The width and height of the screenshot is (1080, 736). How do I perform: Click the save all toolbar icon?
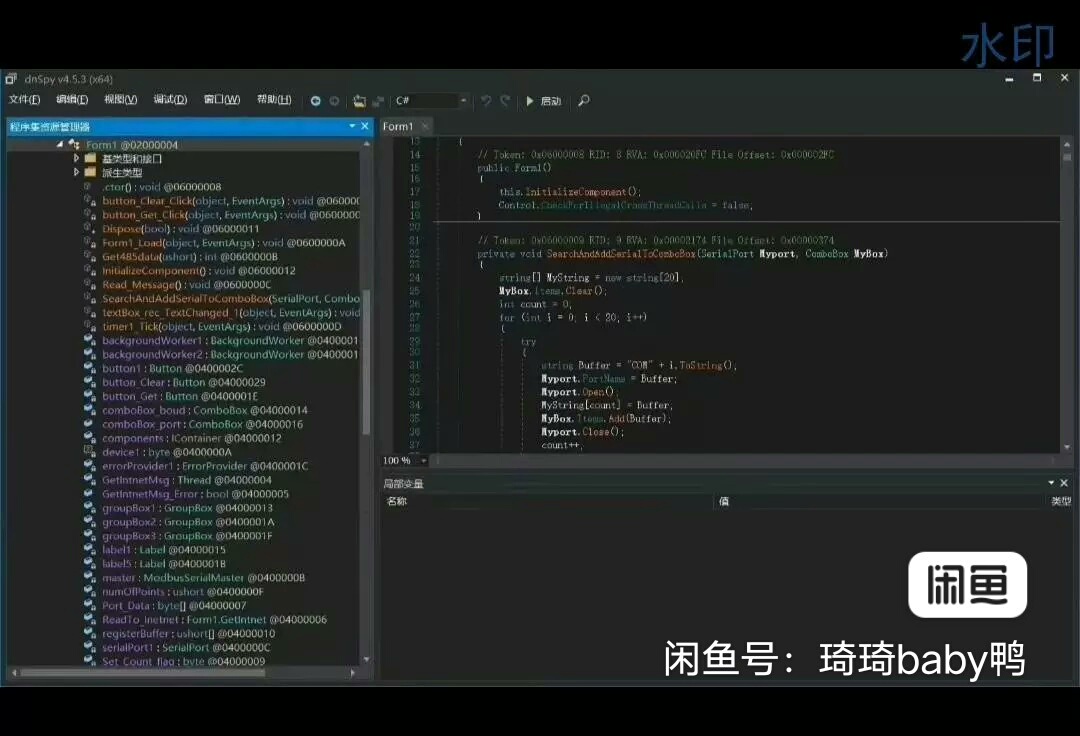pos(378,101)
